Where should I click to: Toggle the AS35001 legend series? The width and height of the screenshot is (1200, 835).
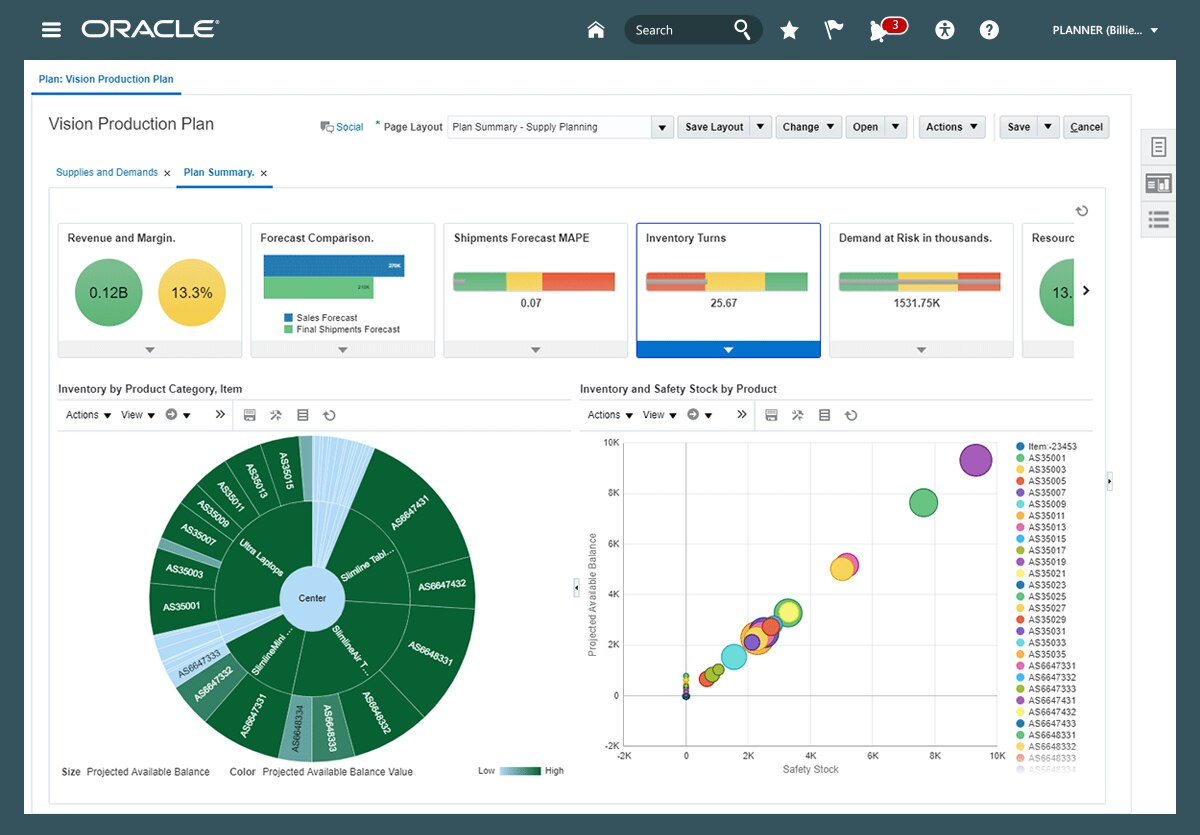pos(1046,458)
